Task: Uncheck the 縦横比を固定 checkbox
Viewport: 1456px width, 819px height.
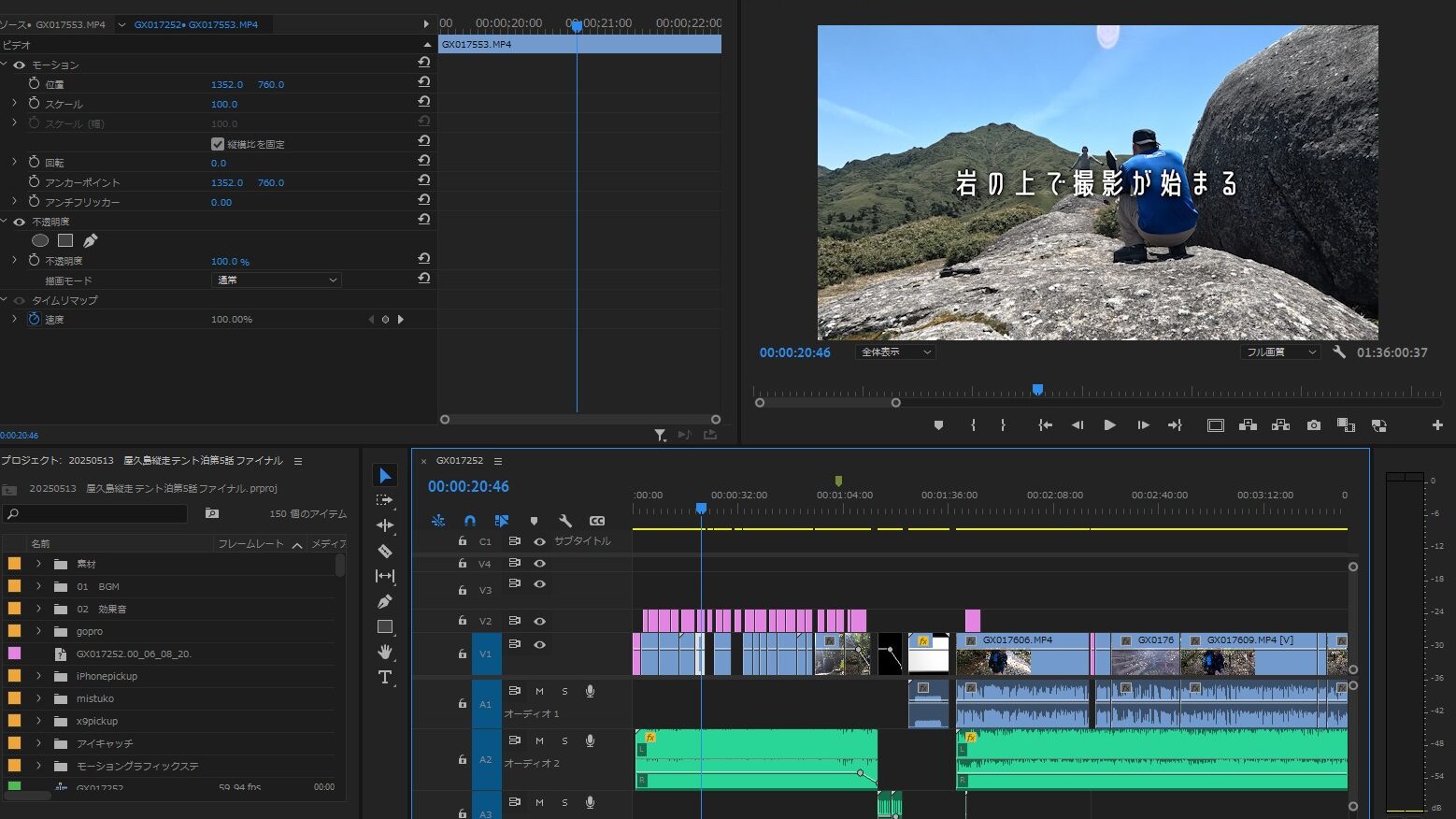Action: (218, 144)
